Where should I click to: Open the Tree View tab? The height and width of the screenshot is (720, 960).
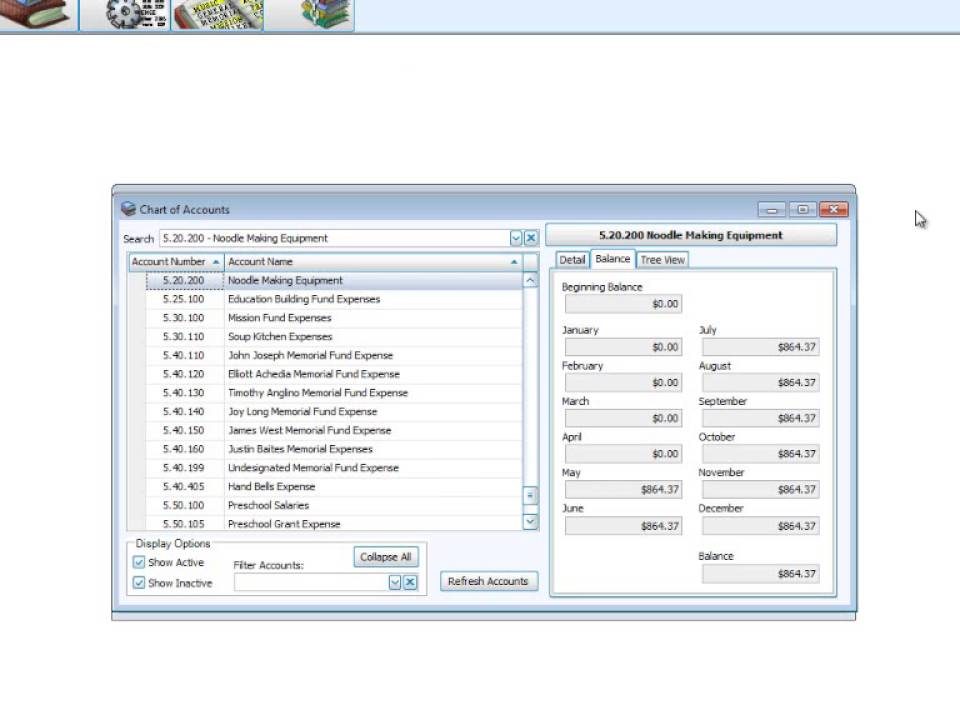click(x=662, y=260)
